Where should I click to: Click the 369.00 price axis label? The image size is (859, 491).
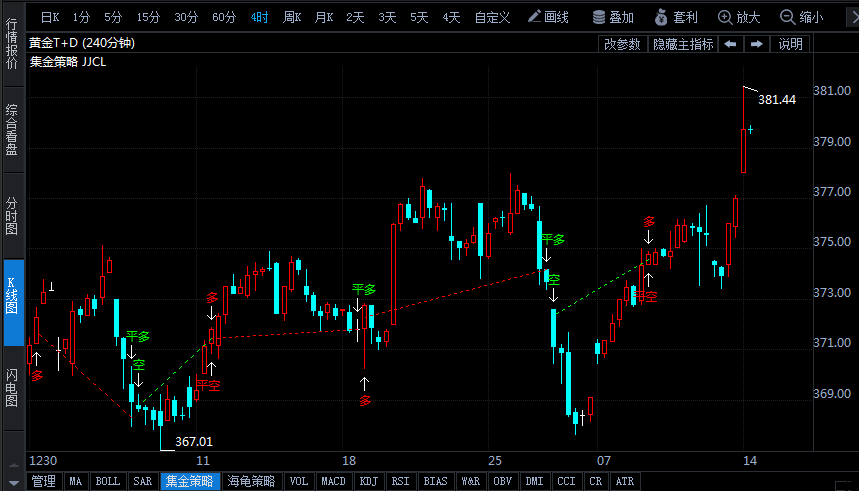click(832, 393)
